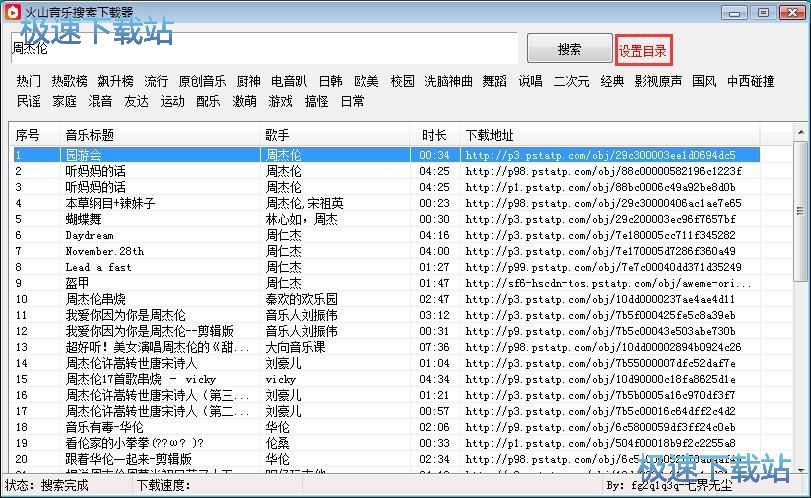Select row 14 周杰伦许嵩转世唐宋诗人

(x=387, y=364)
